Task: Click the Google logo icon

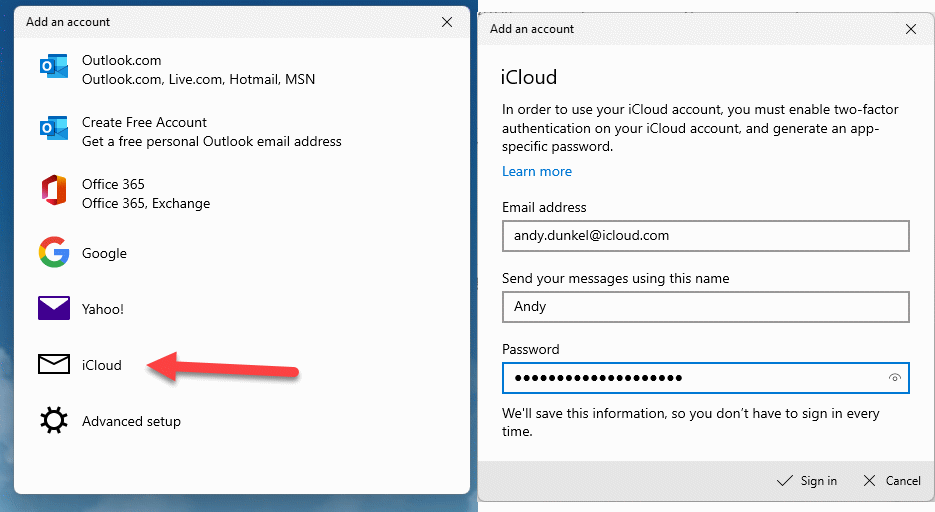Action: pyautogui.click(x=54, y=253)
